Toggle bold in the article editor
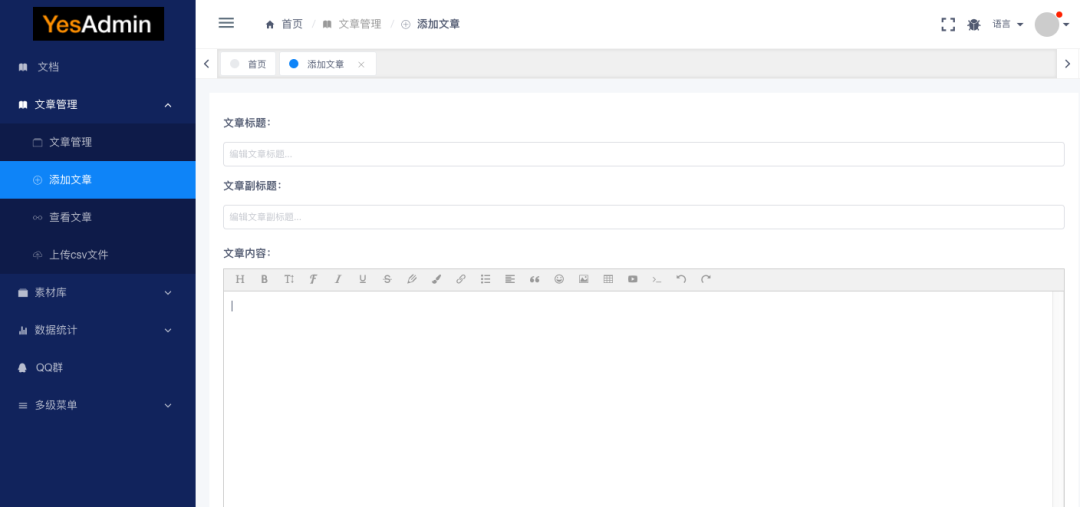The image size is (1080, 507). pyautogui.click(x=264, y=279)
